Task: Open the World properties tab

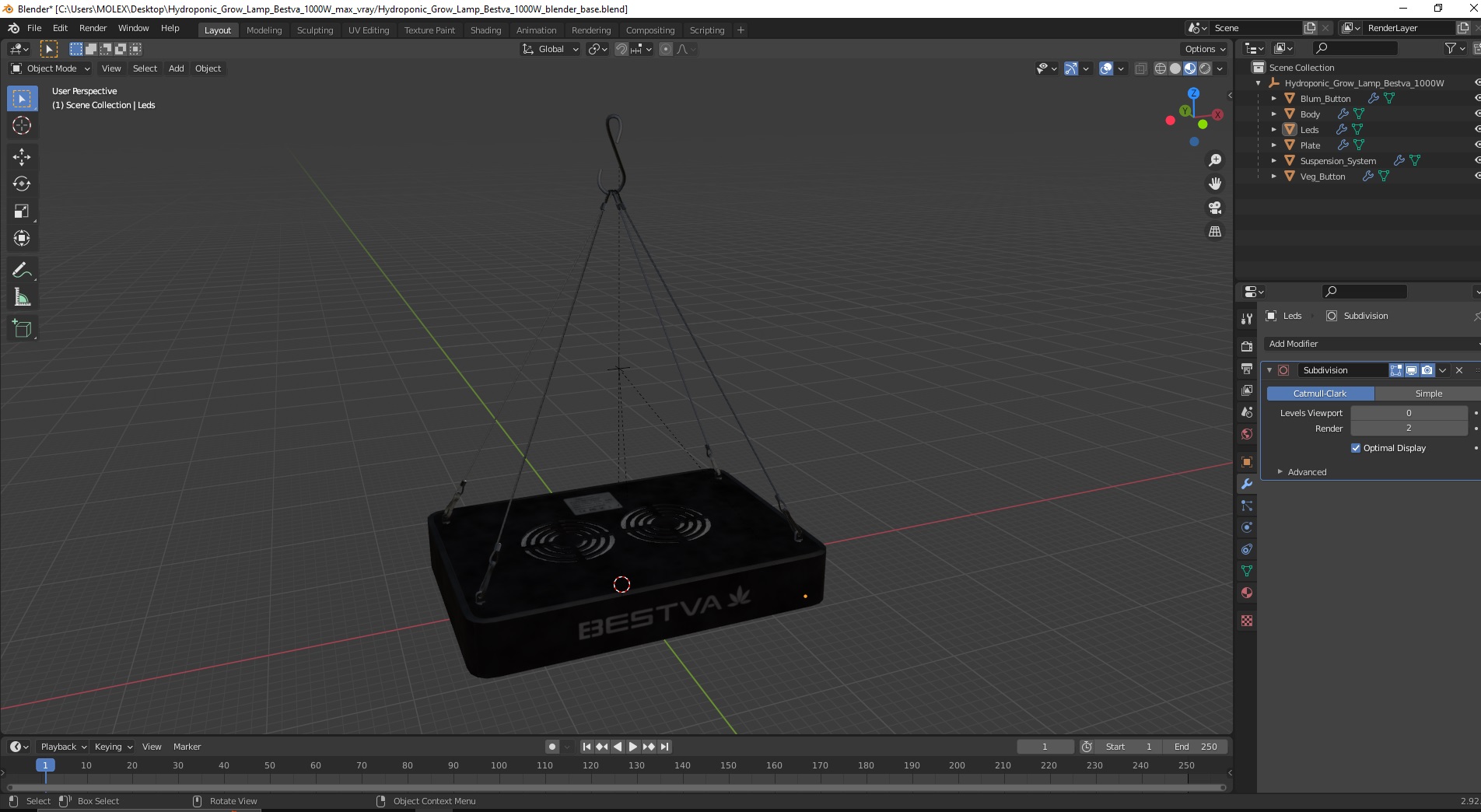Action: point(1247,433)
